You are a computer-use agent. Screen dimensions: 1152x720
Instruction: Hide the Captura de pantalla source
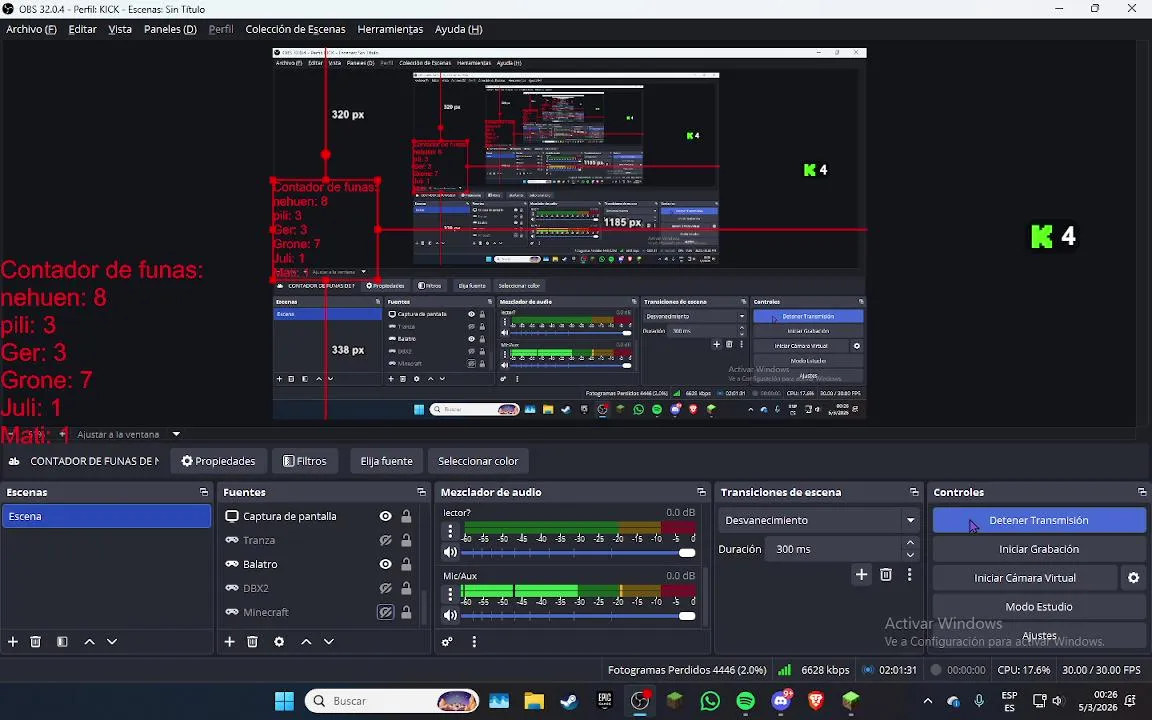click(x=385, y=516)
